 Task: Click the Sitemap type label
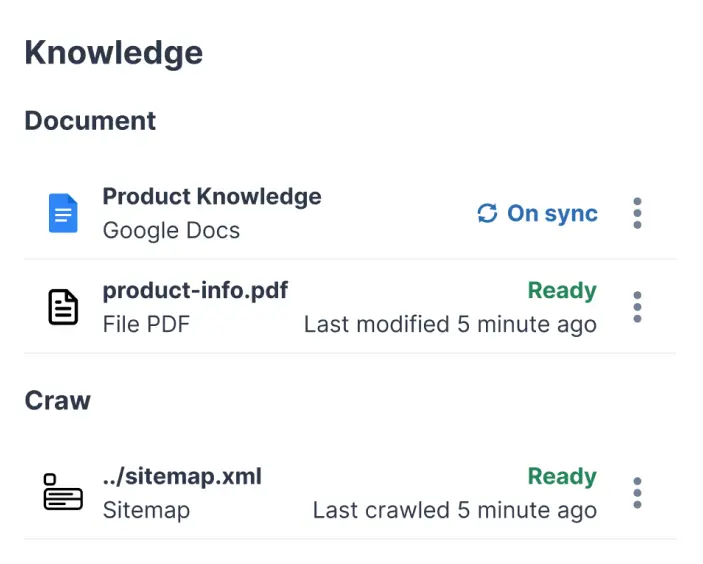(x=146, y=510)
